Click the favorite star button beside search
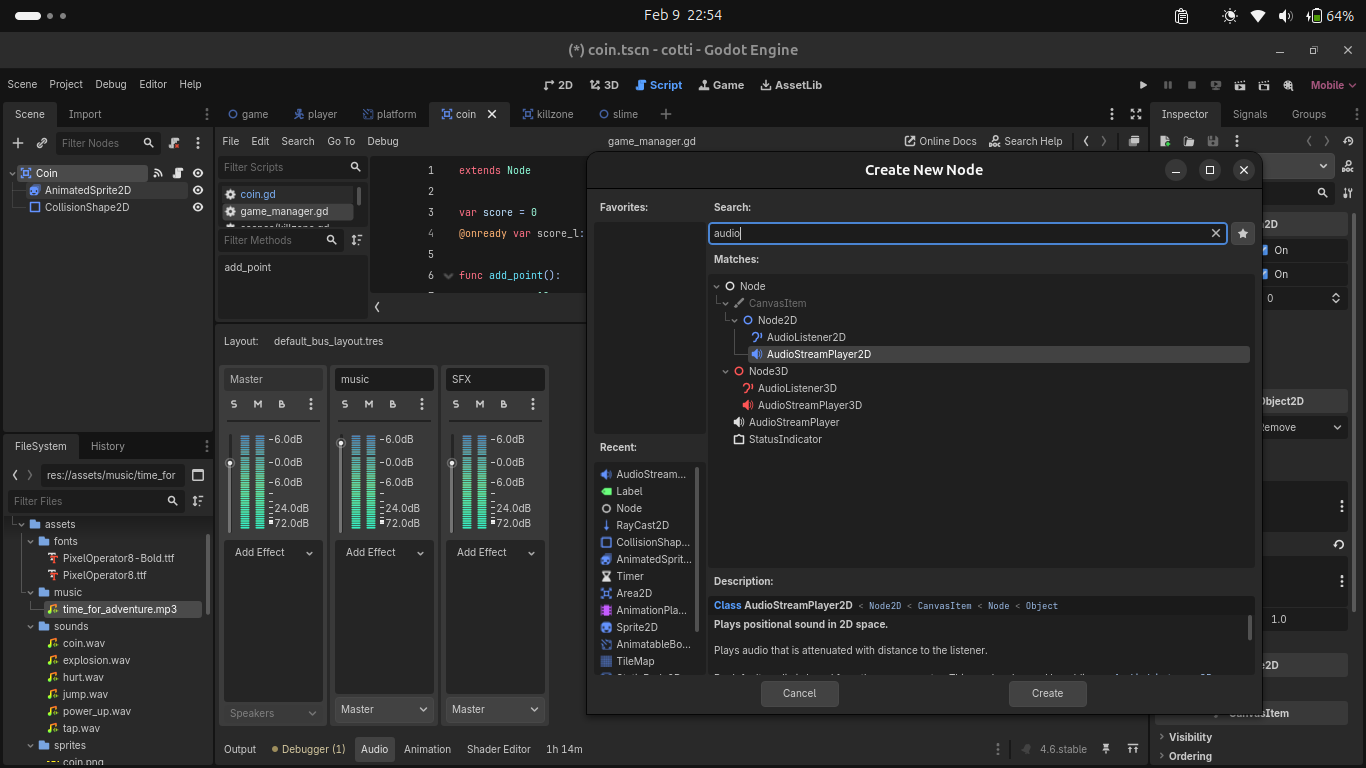 pos(1242,233)
